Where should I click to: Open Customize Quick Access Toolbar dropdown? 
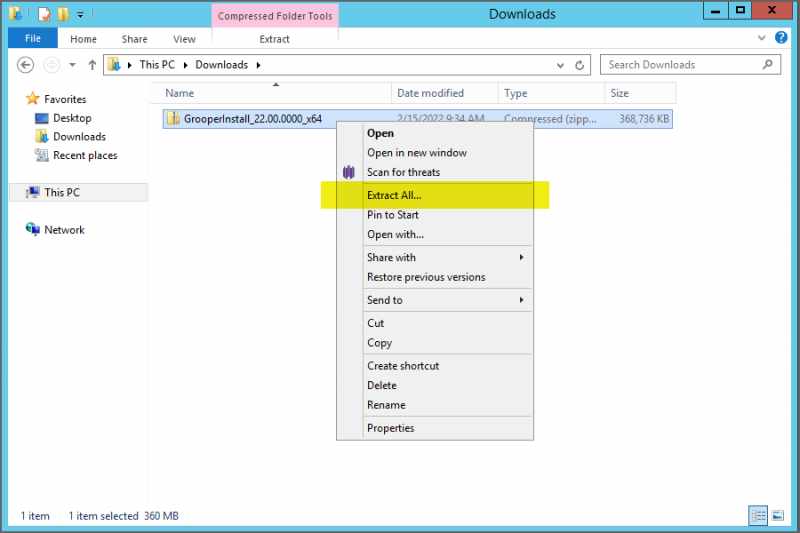click(x=81, y=15)
